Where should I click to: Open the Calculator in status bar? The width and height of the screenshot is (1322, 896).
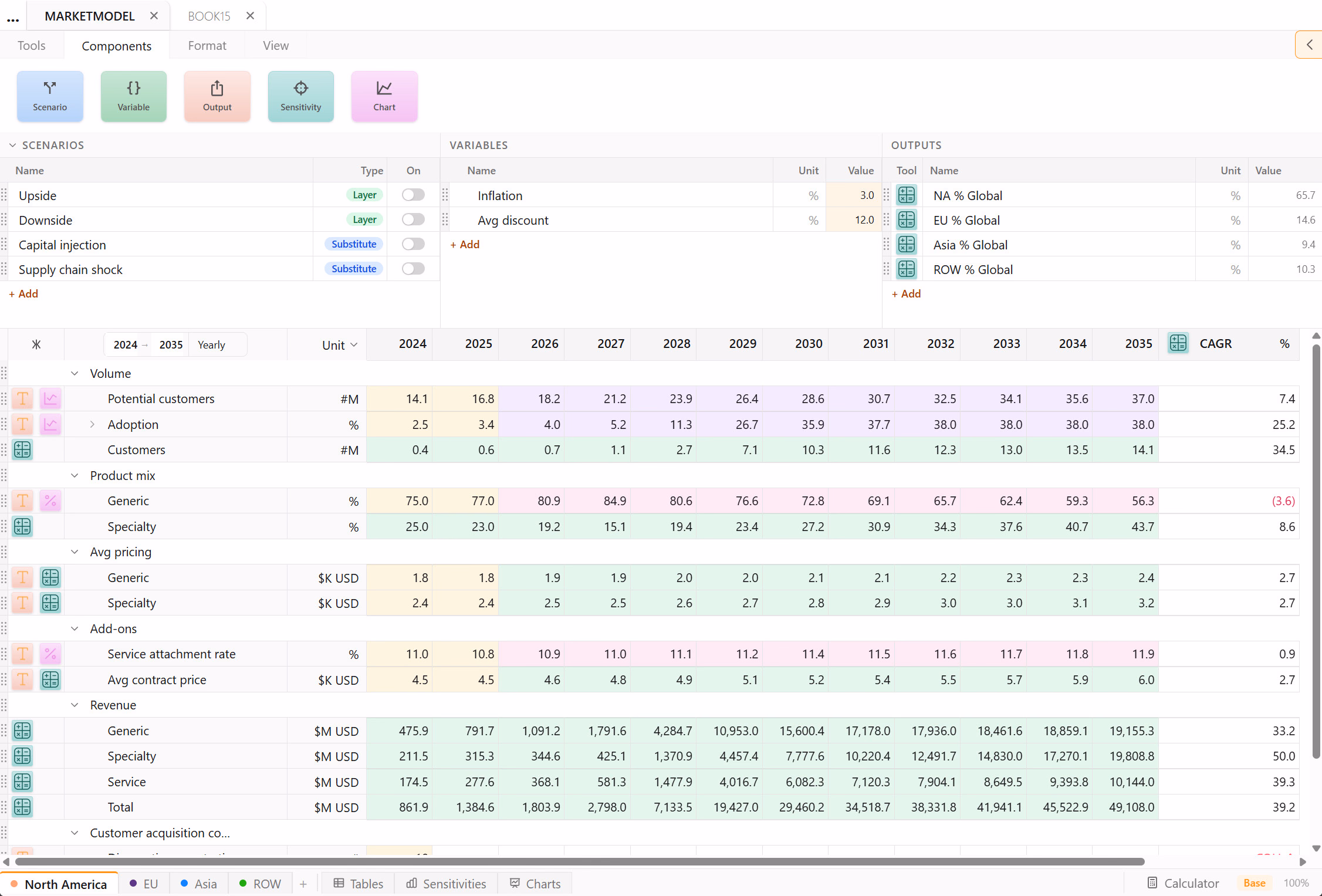click(1183, 883)
